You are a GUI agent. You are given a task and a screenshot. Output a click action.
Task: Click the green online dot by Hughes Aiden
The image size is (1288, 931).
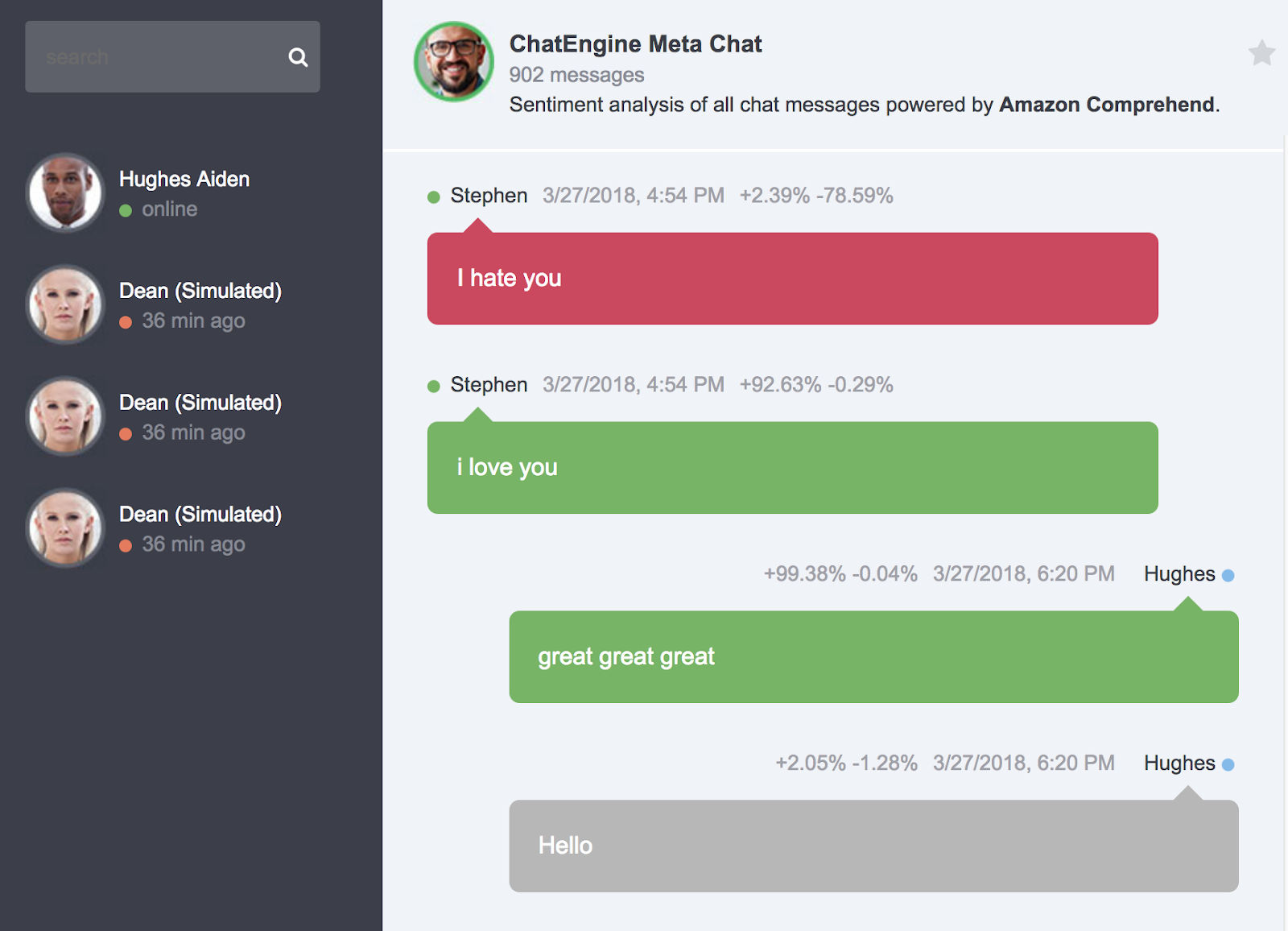(x=126, y=211)
